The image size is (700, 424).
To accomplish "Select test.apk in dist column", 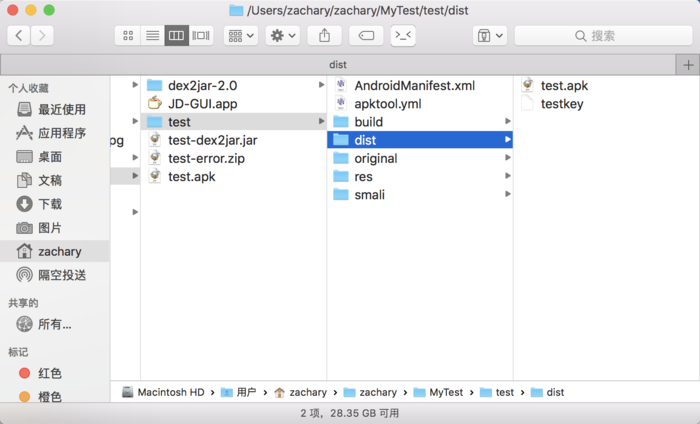I will click(607, 85).
